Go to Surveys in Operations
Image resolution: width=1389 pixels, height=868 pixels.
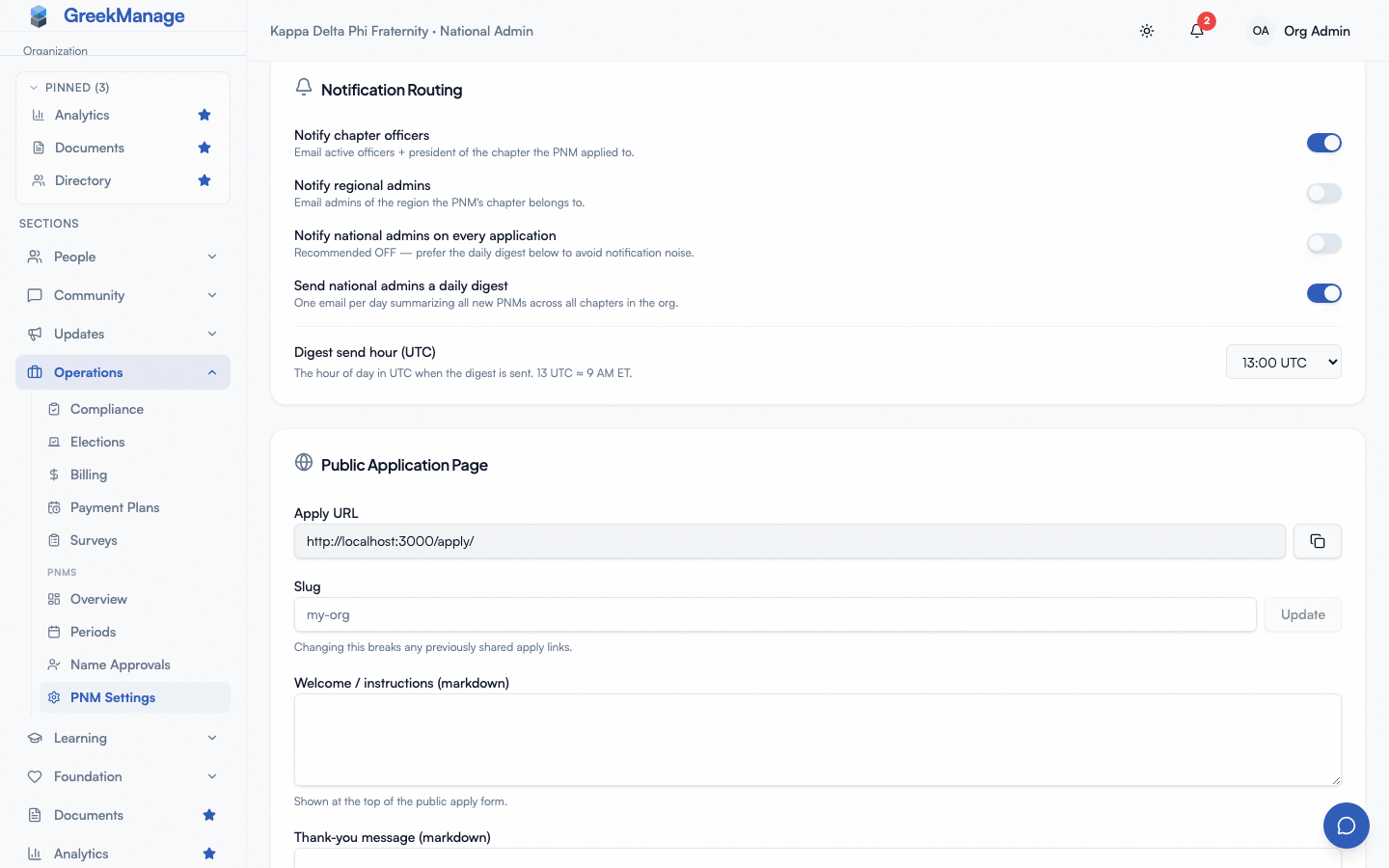pos(134,540)
